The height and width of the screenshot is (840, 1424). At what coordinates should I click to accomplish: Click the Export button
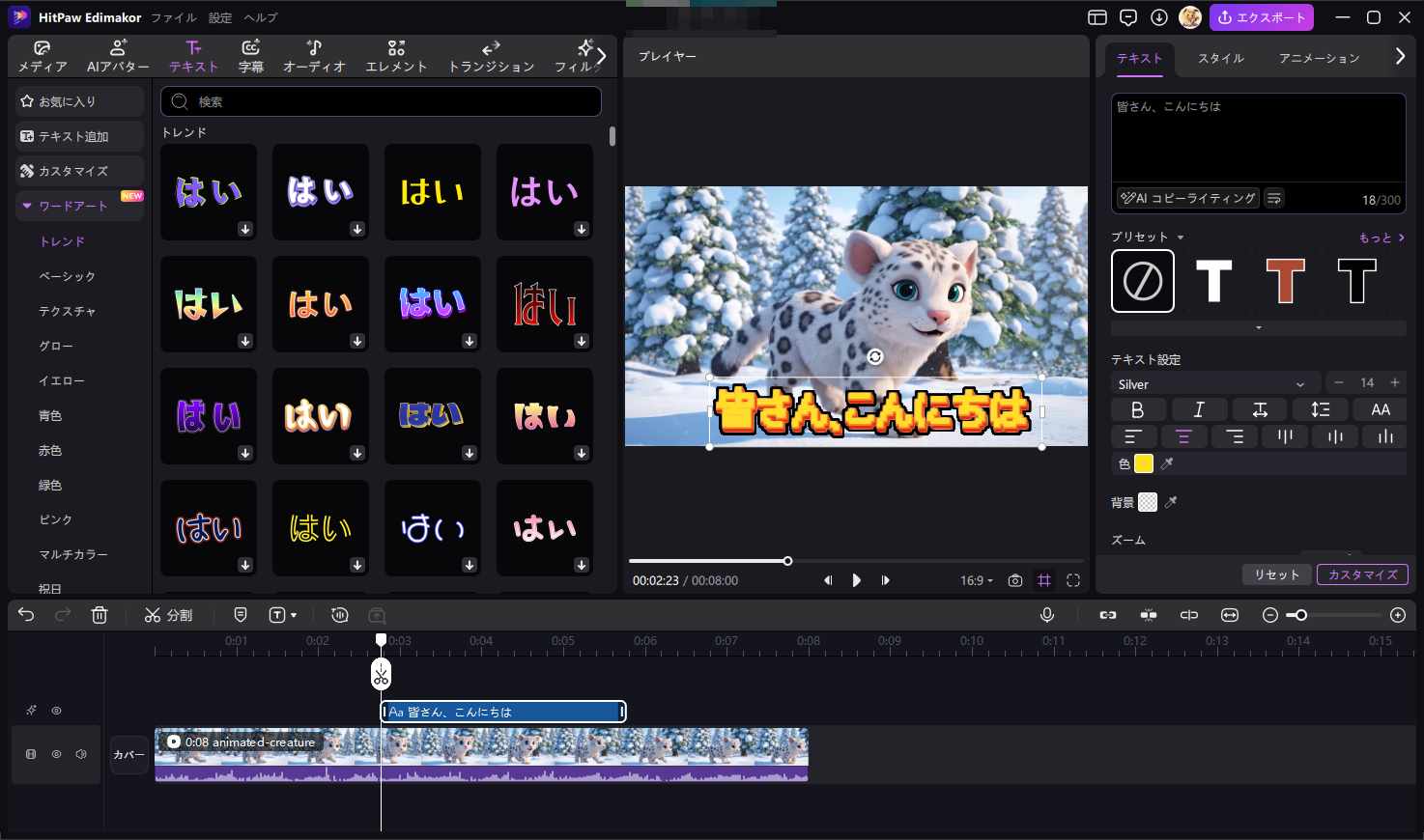1263,17
